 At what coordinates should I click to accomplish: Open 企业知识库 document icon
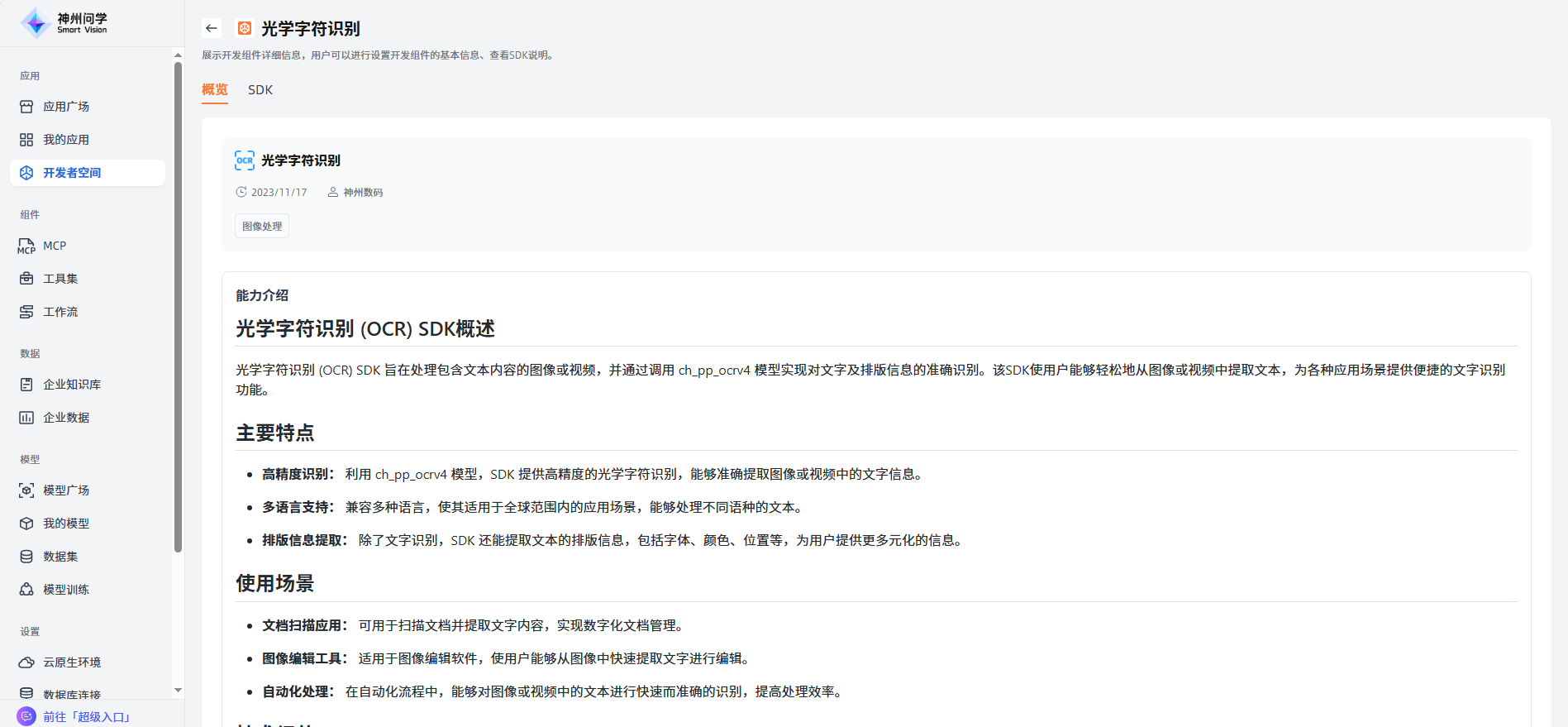(26, 385)
